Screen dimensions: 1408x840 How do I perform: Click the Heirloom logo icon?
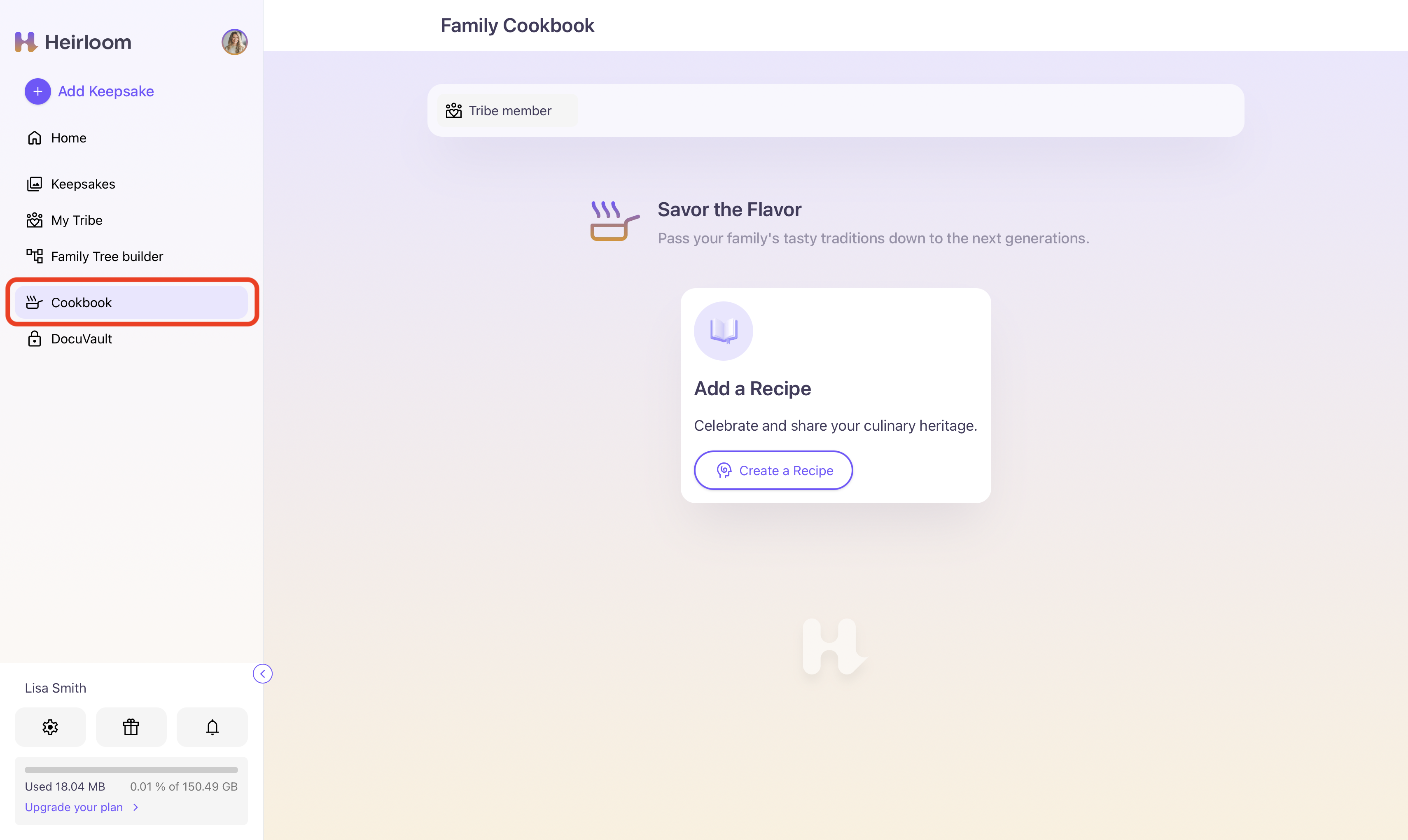coord(26,42)
